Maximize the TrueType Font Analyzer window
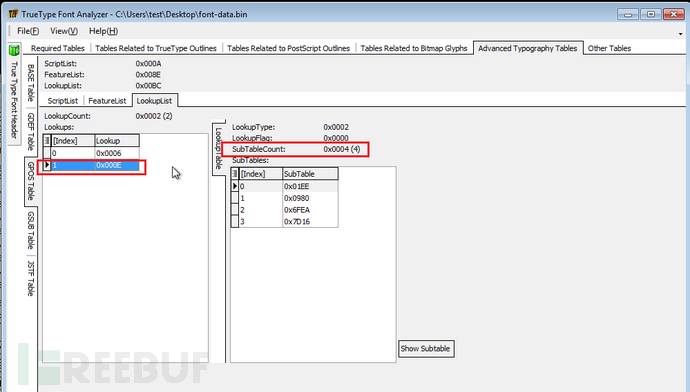 coord(651,14)
